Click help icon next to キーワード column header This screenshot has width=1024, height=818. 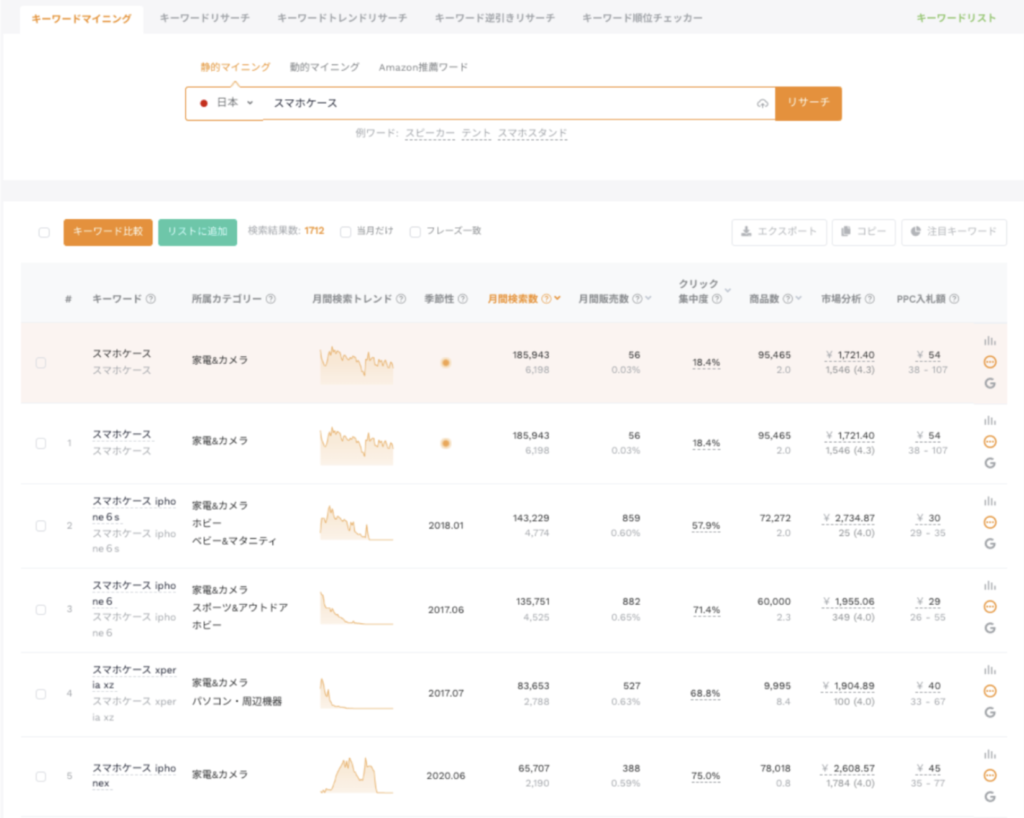151,299
